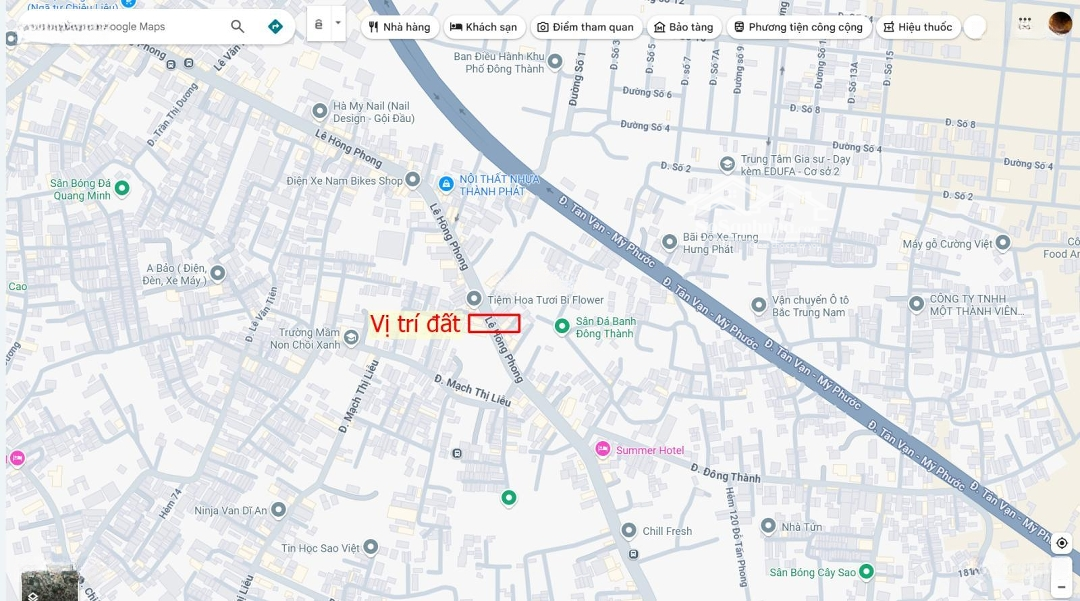Click the print icon beside the search box

318,24
